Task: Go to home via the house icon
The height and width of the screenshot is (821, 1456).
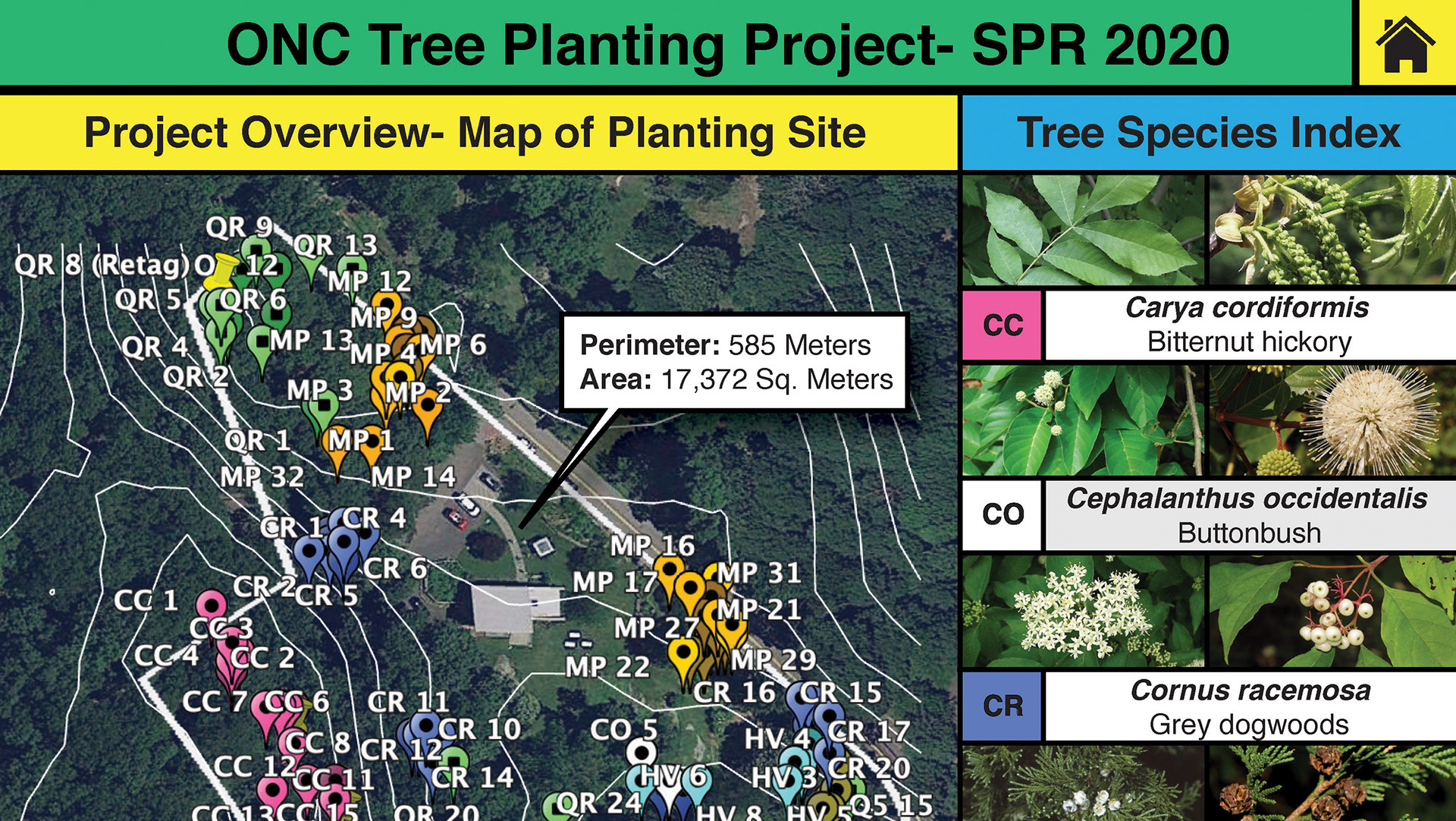Action: pos(1405,43)
